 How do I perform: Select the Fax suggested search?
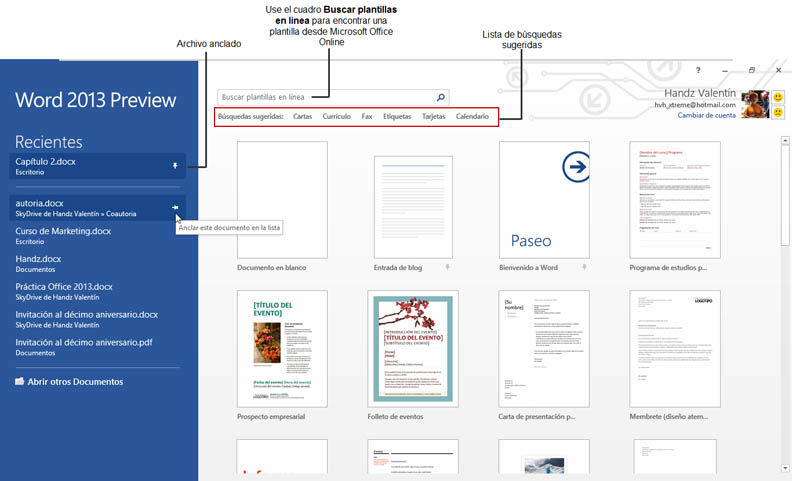(367, 116)
